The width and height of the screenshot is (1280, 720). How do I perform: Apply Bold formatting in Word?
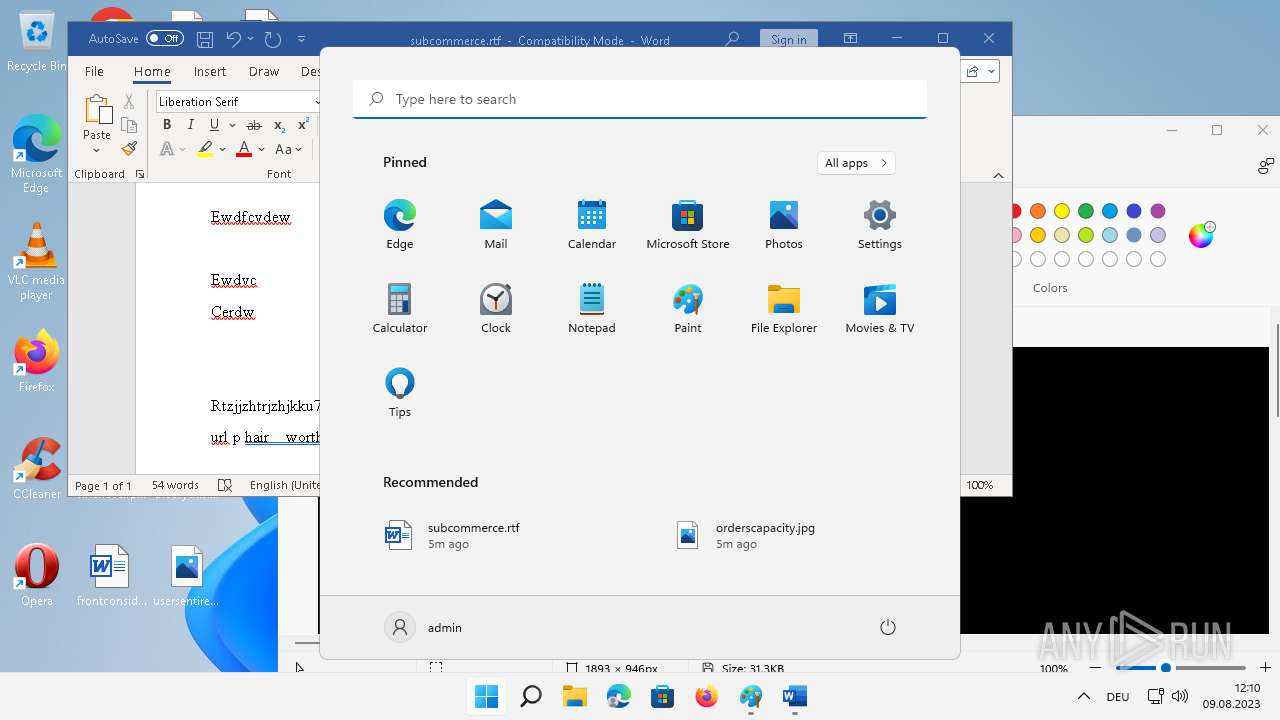167,125
